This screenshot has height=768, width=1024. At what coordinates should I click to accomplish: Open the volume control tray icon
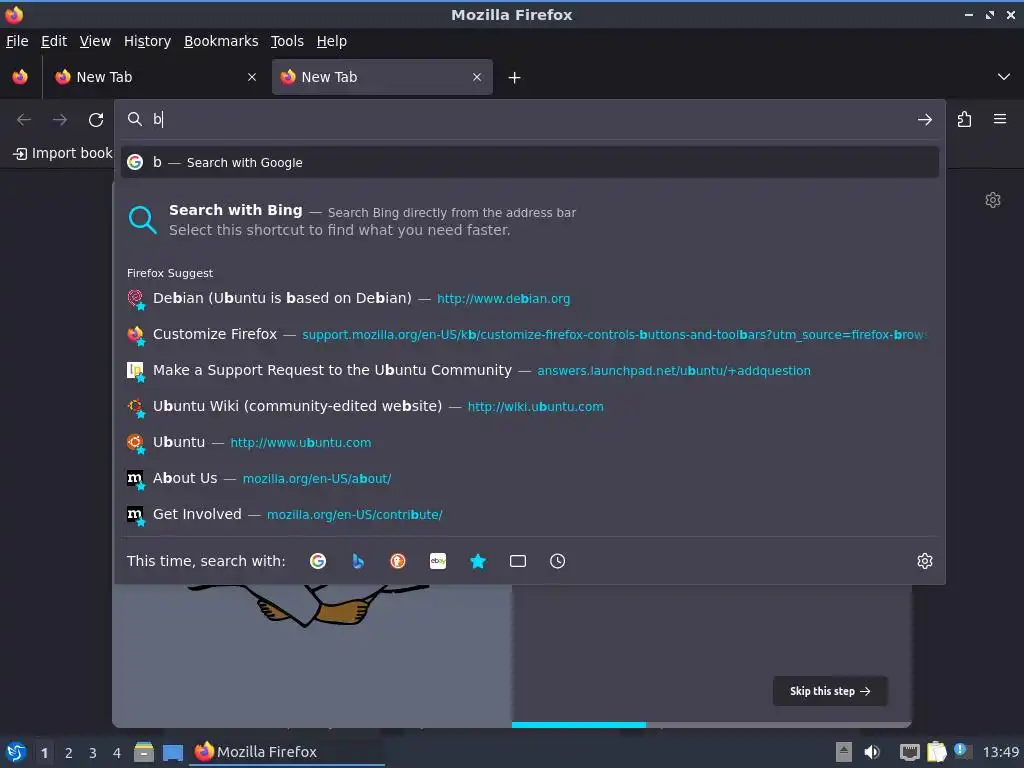pyautogui.click(x=872, y=752)
